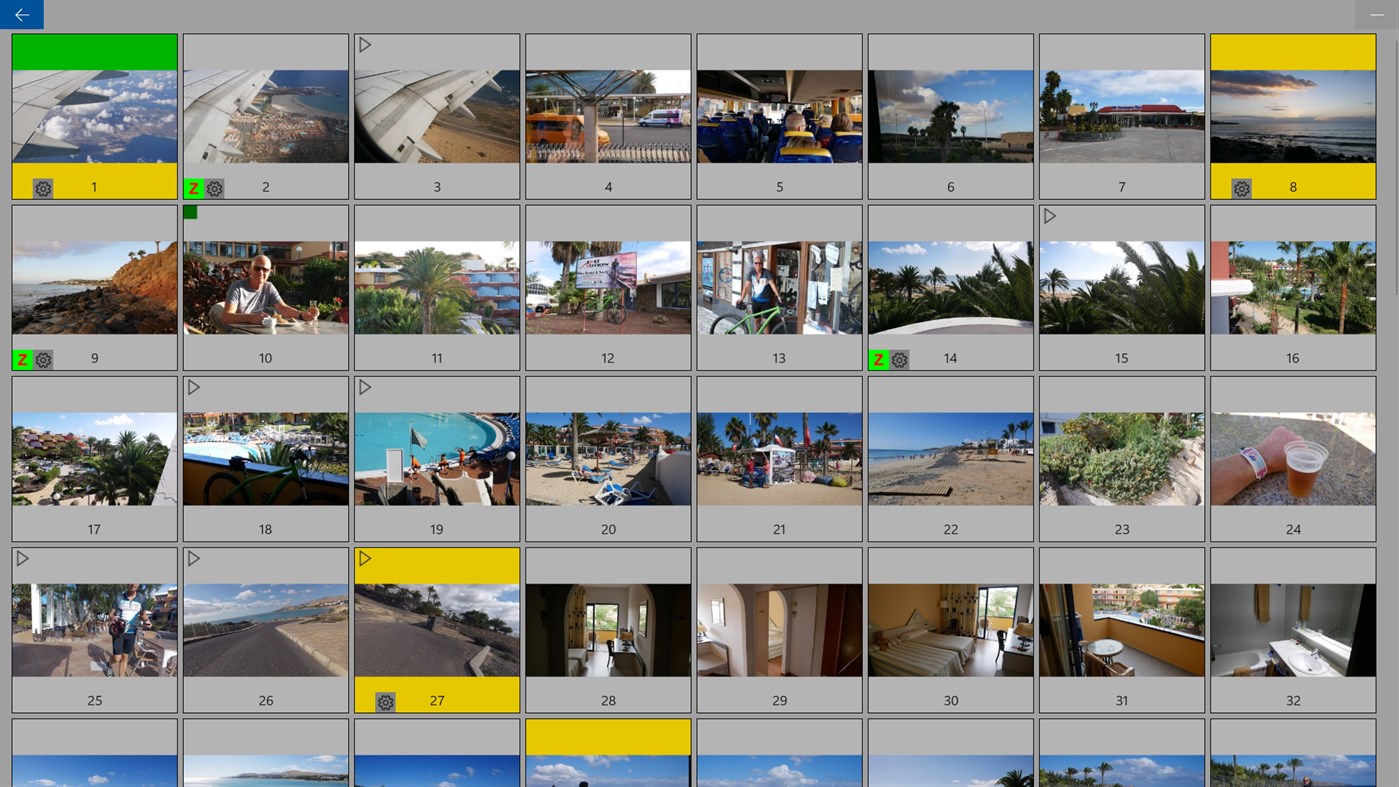1399x787 pixels.
Task: Toggle the Z marker on photo 14
Action: click(877, 358)
